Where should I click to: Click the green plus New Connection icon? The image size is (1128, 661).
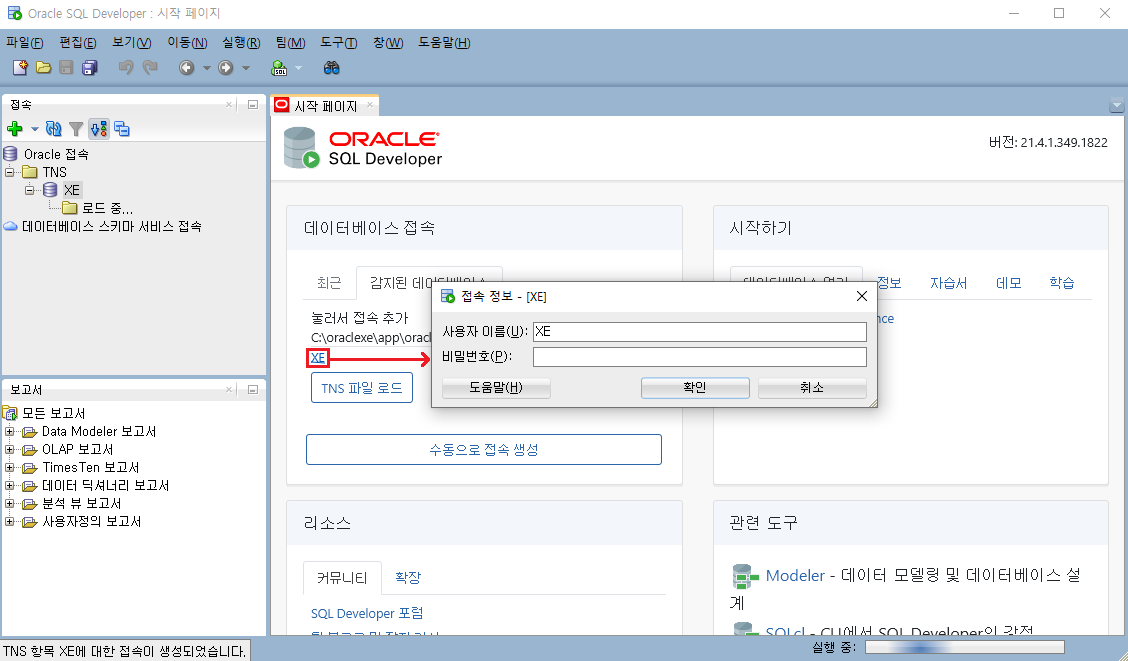(14, 129)
